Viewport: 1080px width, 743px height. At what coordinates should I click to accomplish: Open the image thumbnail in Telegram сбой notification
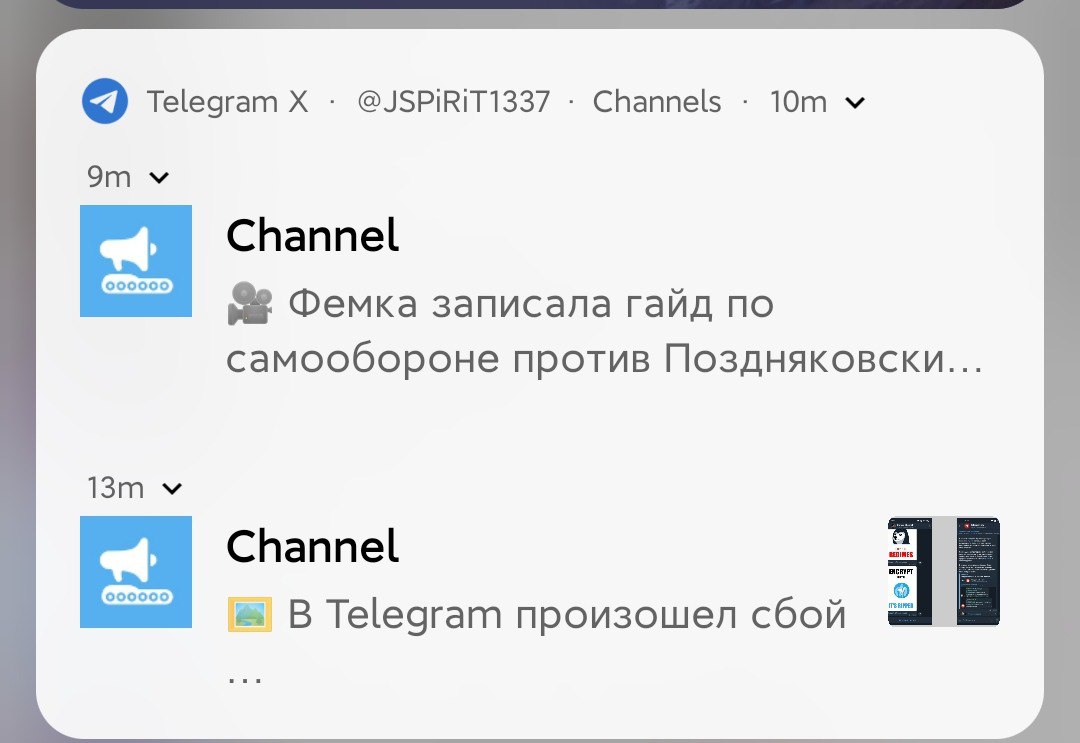944,572
